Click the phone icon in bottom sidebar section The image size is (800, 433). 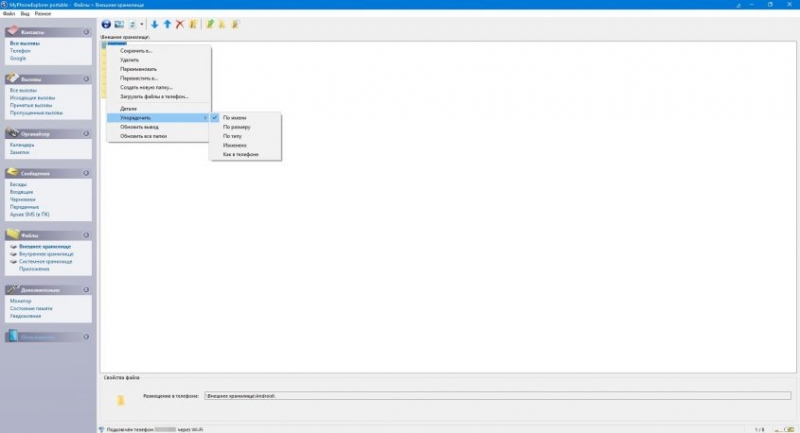(13, 336)
